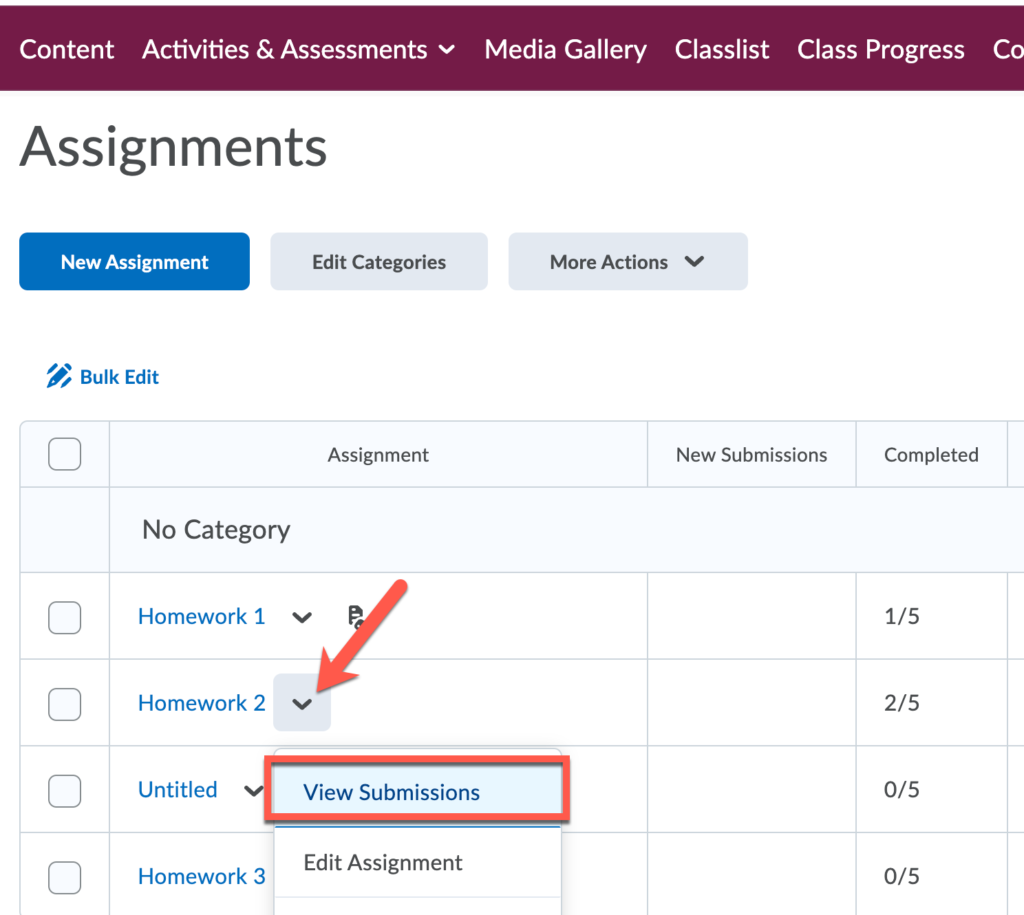Click the icon next to Homework 1

click(x=355, y=616)
